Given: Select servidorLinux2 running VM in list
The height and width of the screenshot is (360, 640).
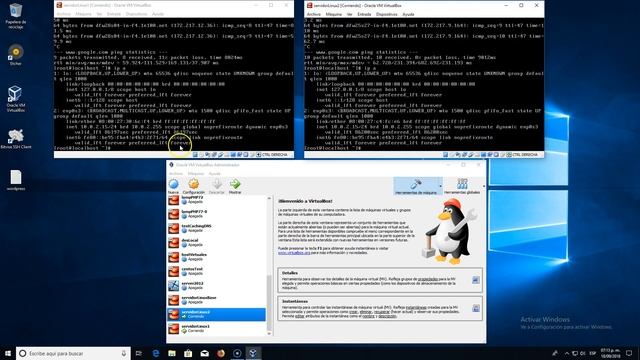Looking at the screenshot, I should click(x=217, y=314).
